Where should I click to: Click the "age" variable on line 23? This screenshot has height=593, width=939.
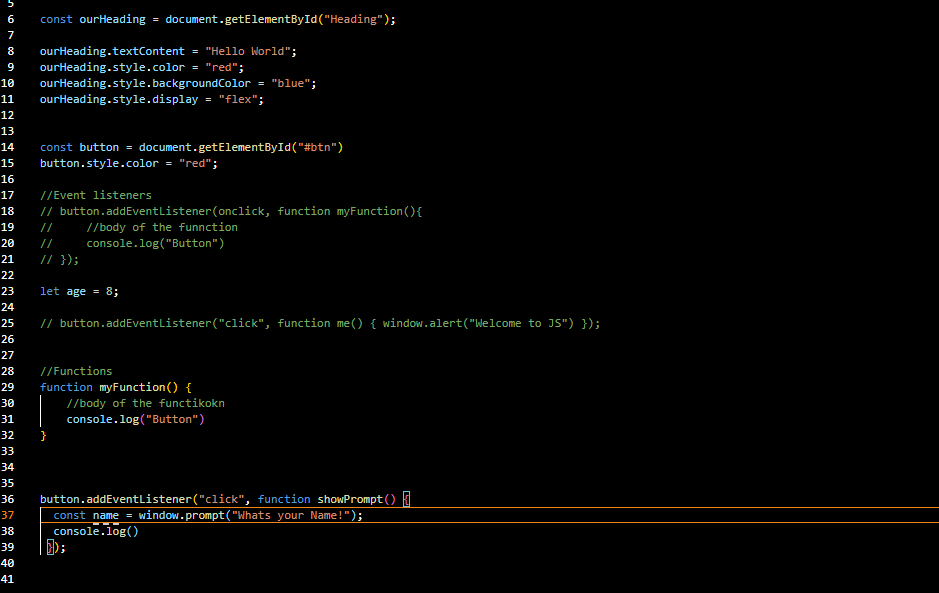tap(76, 292)
